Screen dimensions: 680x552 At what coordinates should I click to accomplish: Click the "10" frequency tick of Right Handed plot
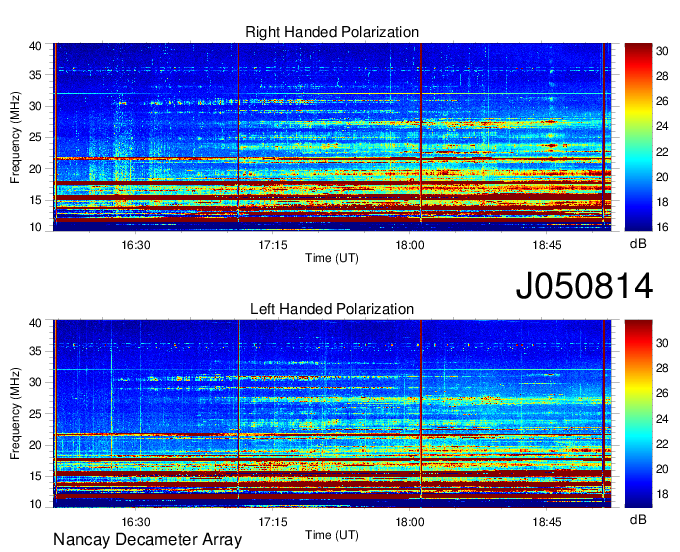[x=35, y=227]
